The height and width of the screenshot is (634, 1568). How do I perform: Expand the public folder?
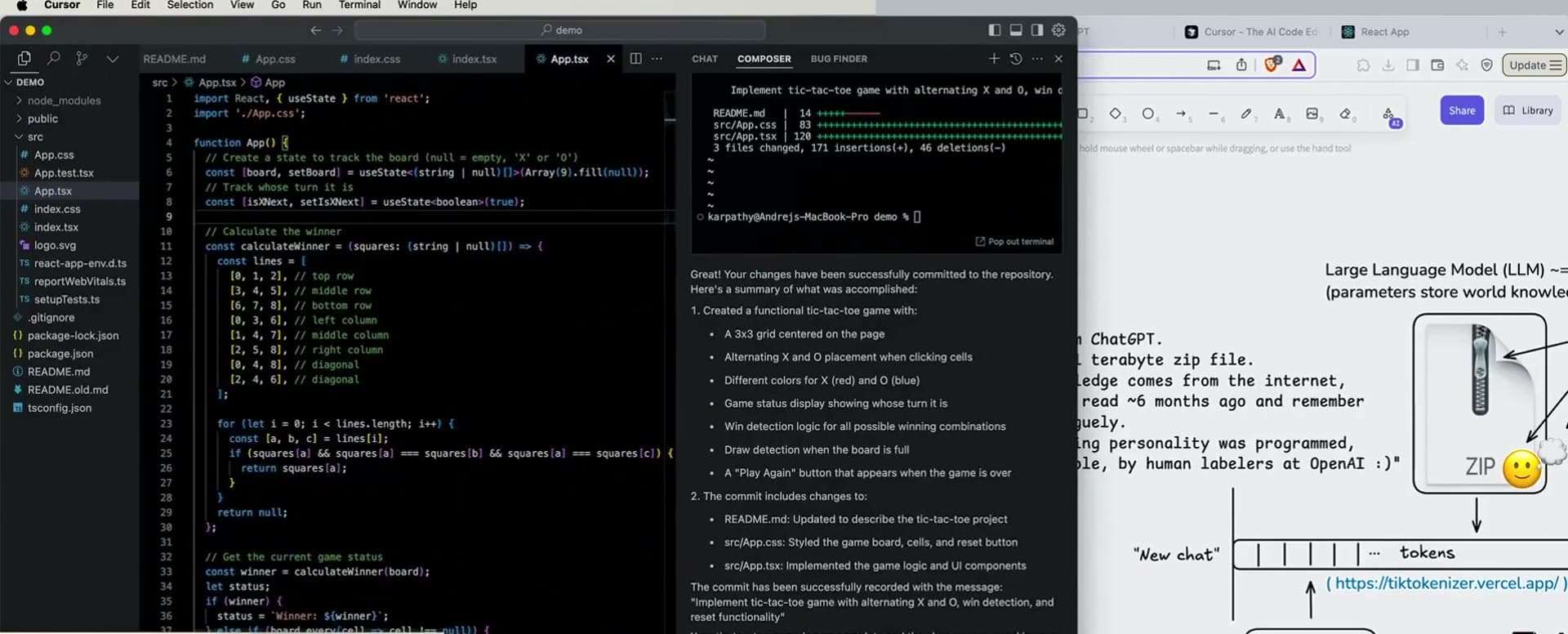tap(69, 118)
